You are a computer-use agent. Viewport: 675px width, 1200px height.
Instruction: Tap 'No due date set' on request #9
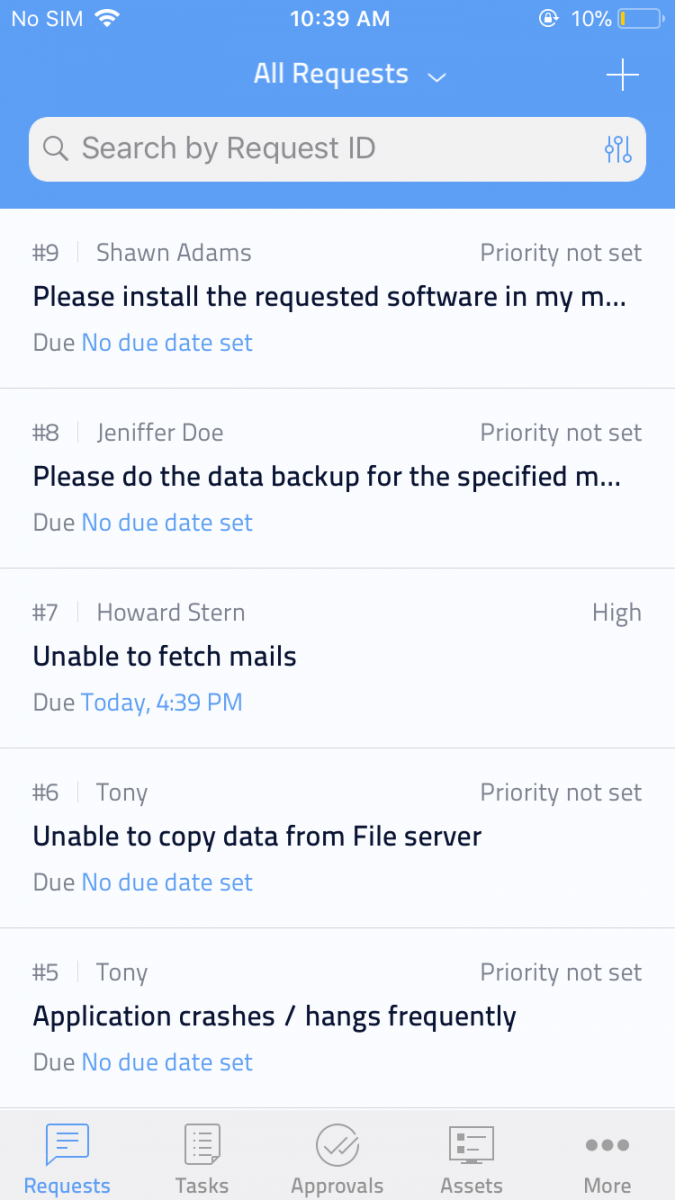pyautogui.click(x=167, y=343)
